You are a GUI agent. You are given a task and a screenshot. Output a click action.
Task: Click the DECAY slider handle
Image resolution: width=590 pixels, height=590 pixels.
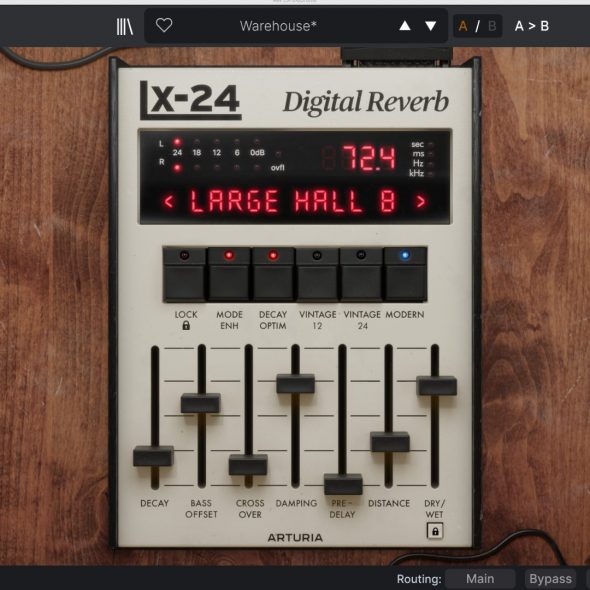pos(153,456)
